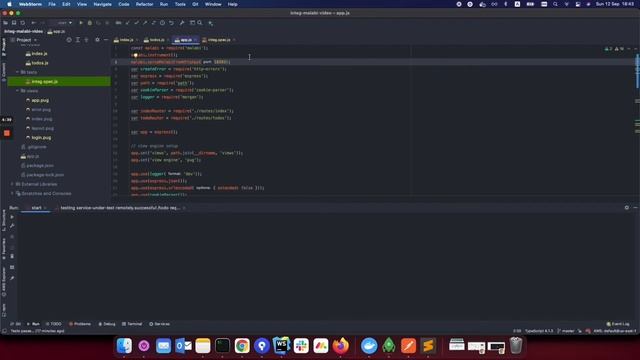Click the pin icon in Run panel sidebar
This screenshot has height=360, width=640.
tap(12, 278)
